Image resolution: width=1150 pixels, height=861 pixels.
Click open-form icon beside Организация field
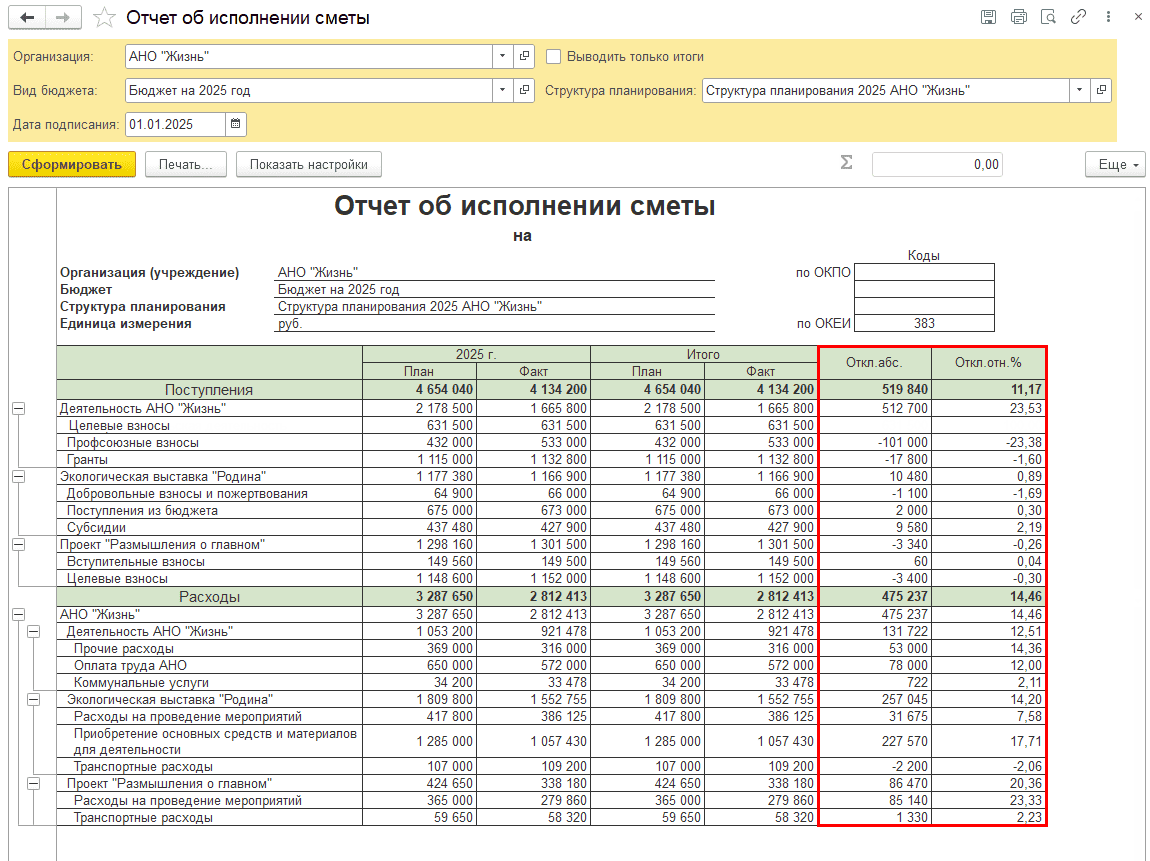tap(525, 57)
